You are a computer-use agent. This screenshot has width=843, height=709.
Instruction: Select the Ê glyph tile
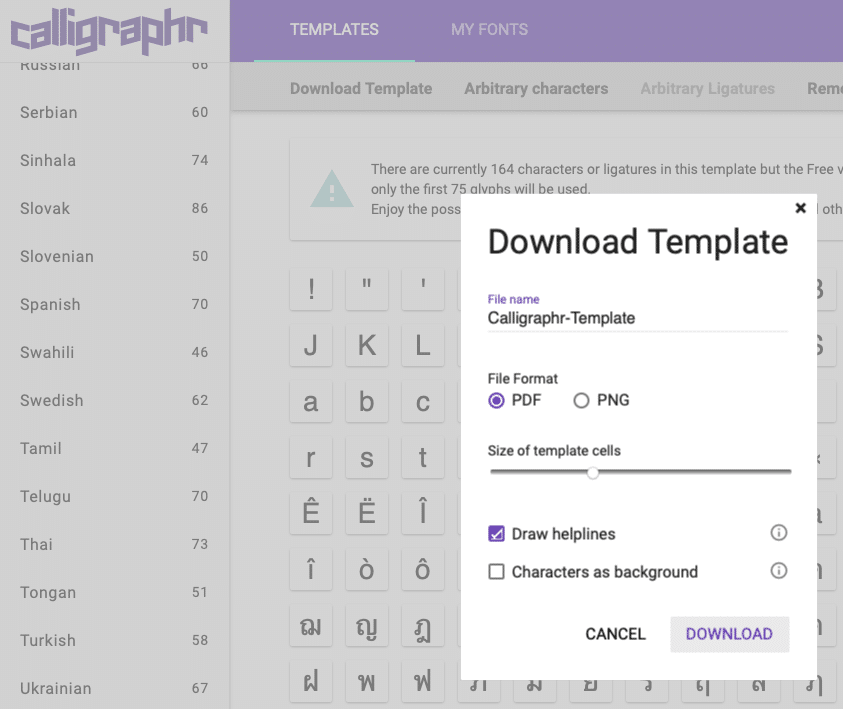tap(311, 514)
